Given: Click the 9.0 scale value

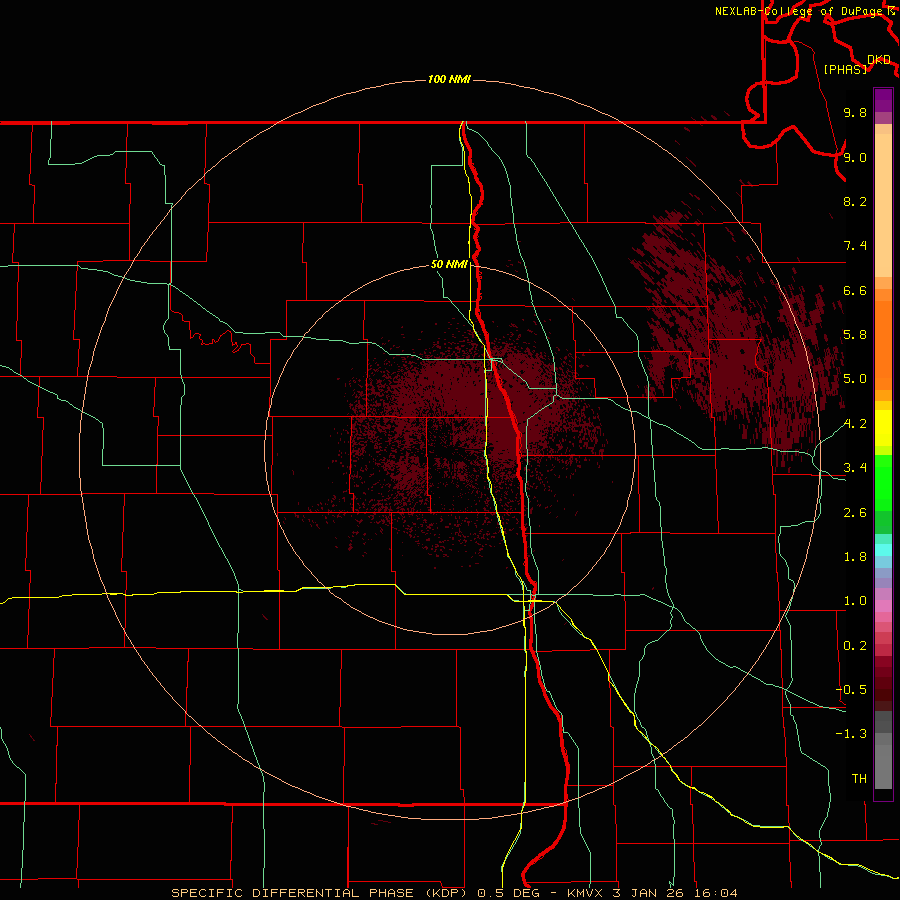Looking at the screenshot, I should (855, 157).
